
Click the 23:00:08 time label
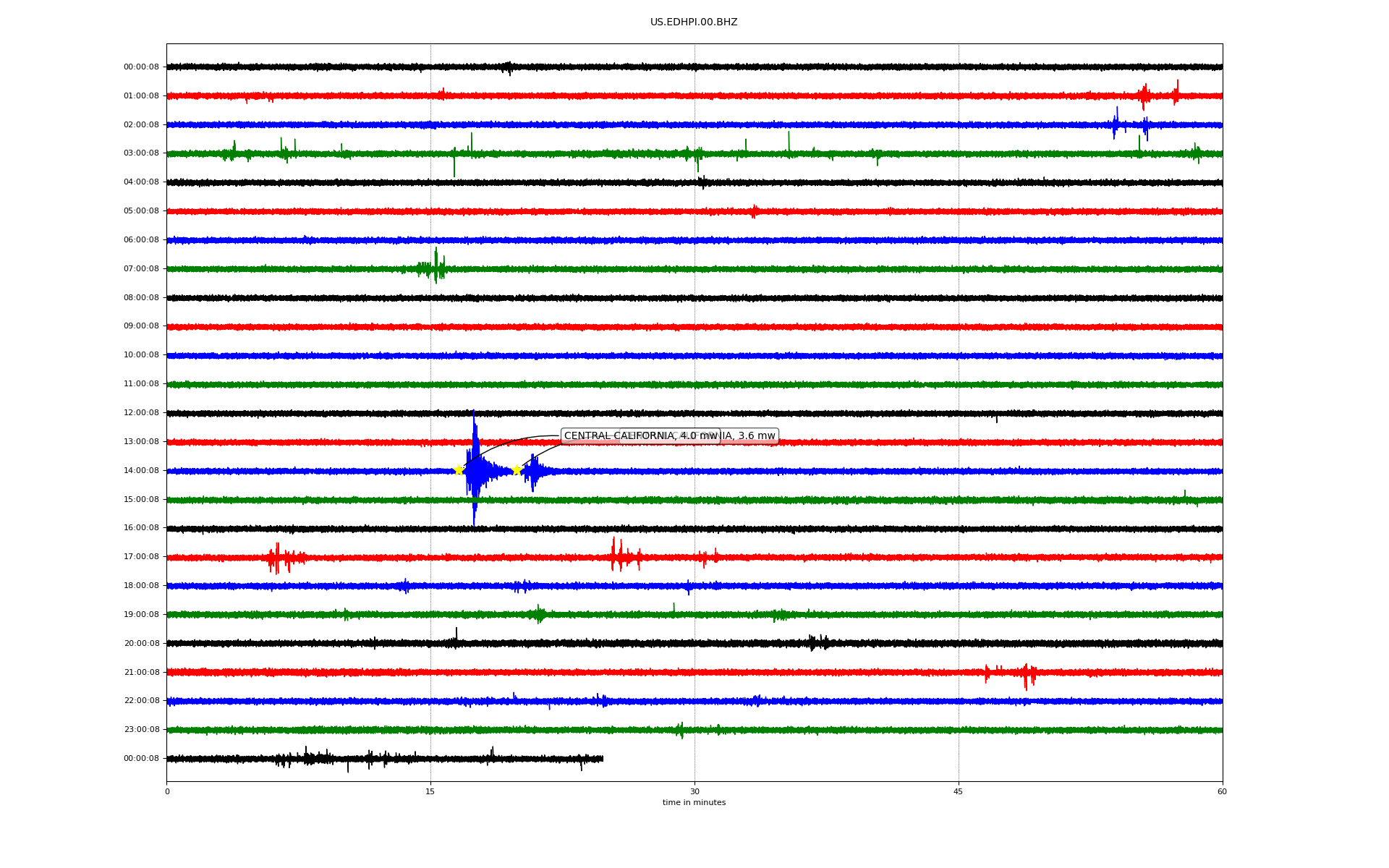tap(141, 730)
